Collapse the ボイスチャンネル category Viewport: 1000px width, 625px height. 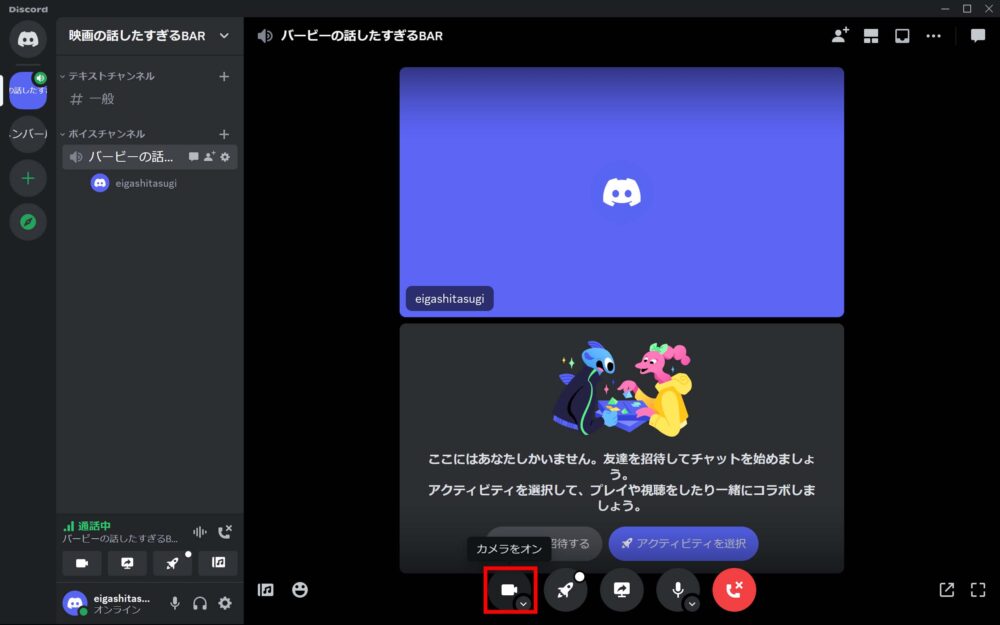(103, 134)
